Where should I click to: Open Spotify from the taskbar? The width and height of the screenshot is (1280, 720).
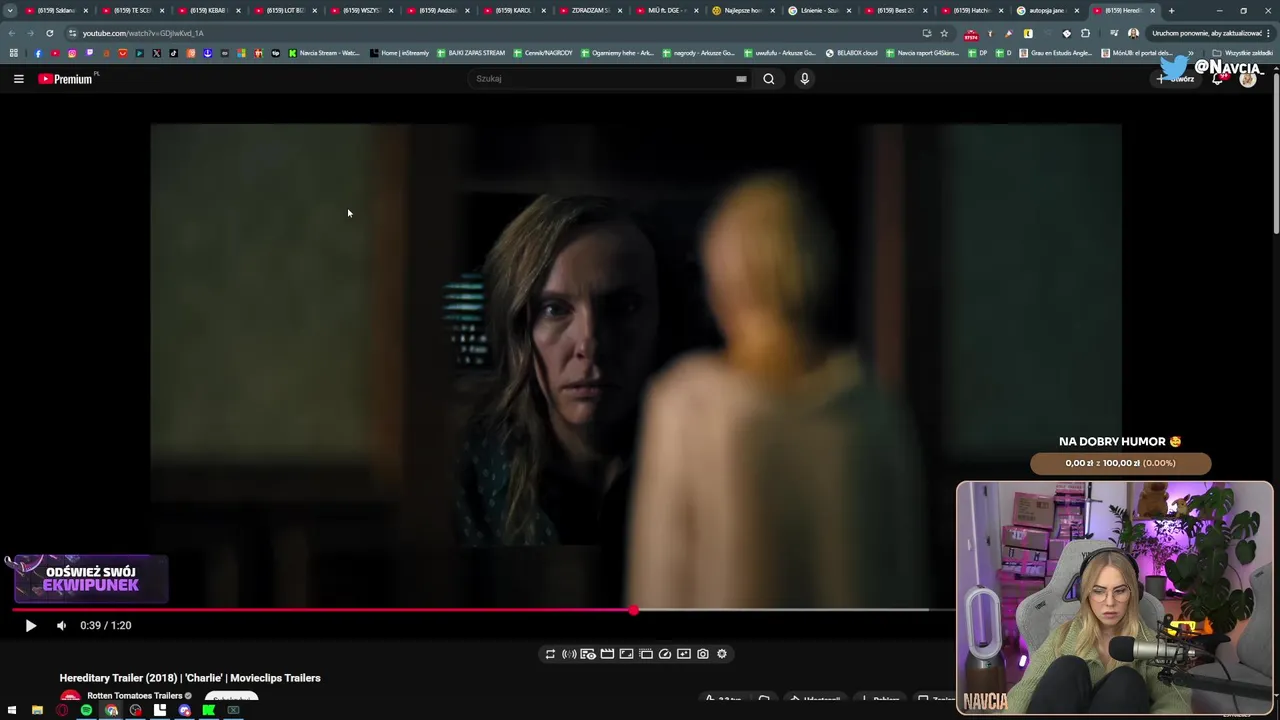(86, 711)
